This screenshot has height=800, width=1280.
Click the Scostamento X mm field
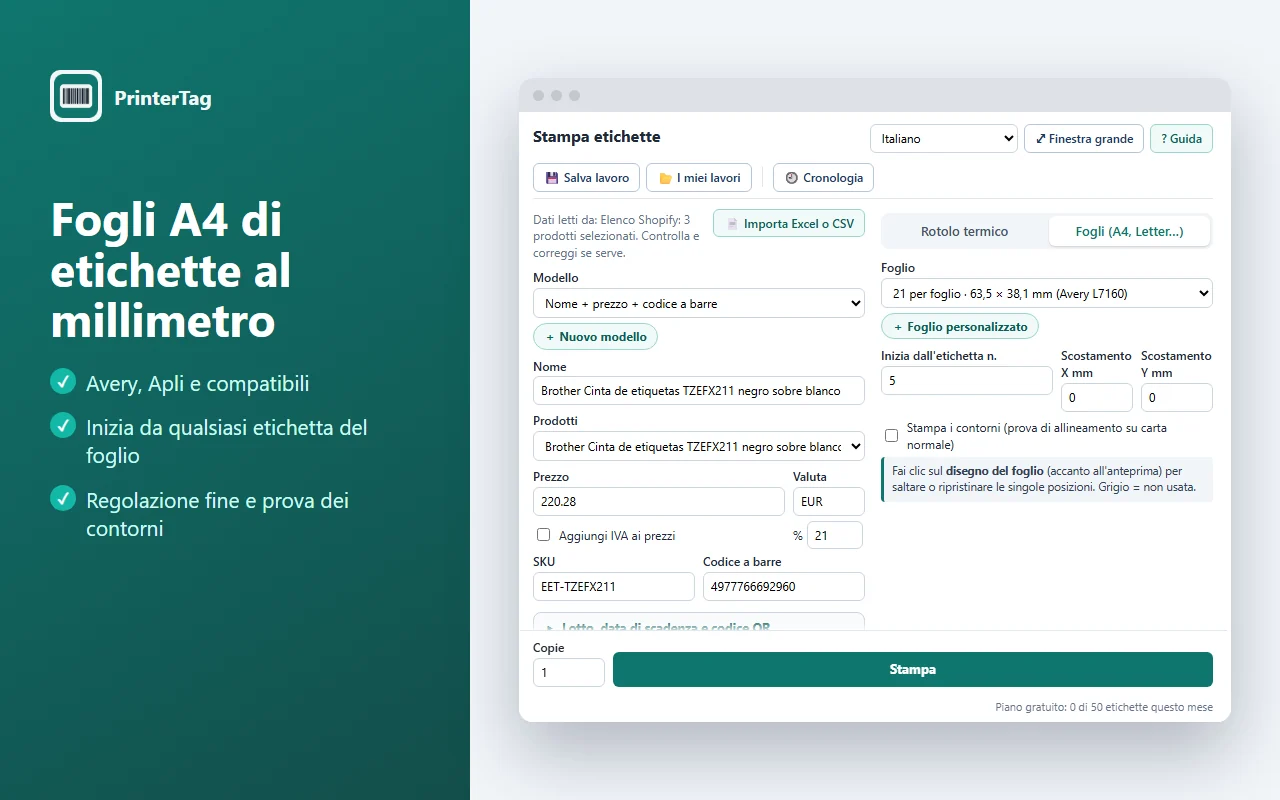point(1097,398)
